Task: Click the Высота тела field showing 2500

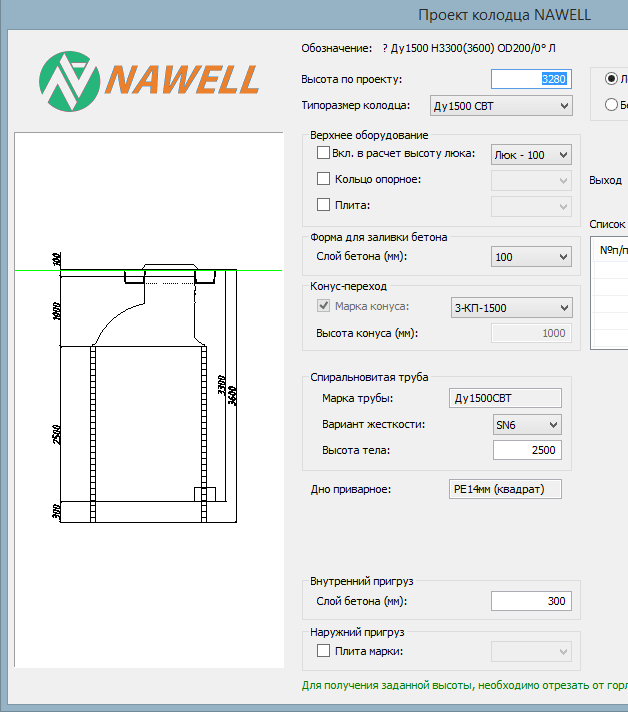Action: (x=527, y=450)
